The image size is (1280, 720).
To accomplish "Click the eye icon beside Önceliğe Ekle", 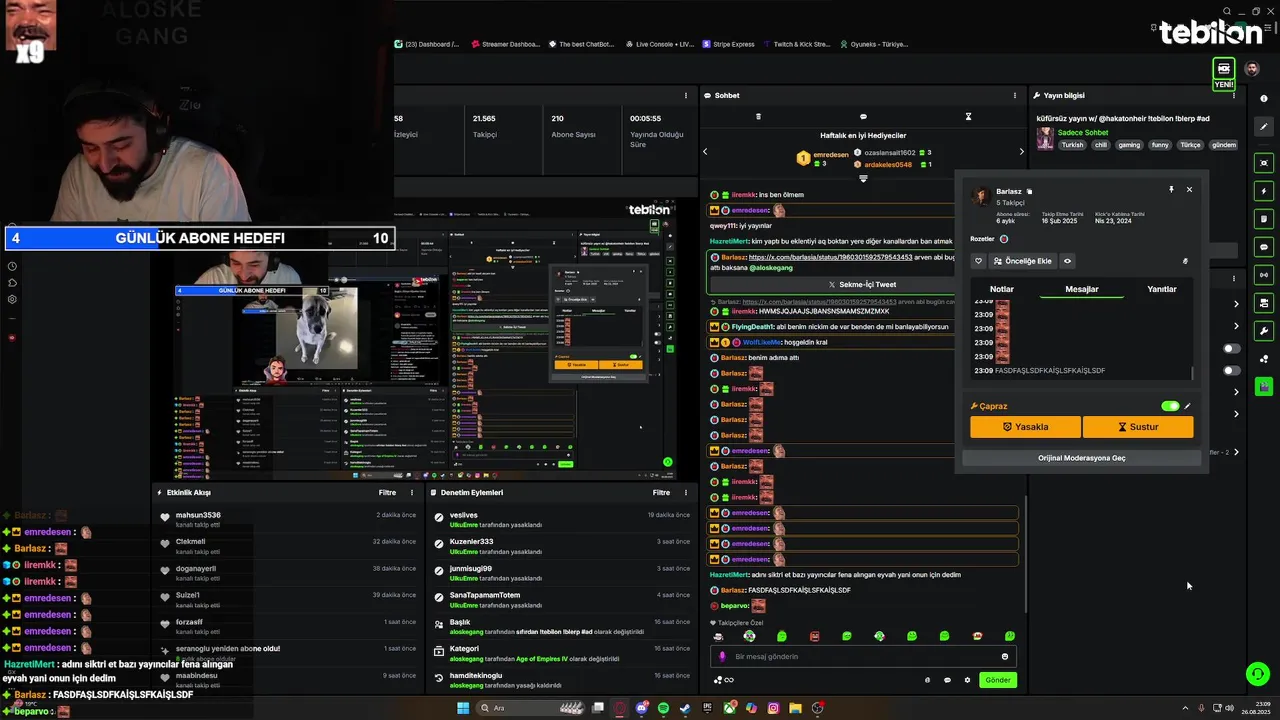I will [1067, 261].
